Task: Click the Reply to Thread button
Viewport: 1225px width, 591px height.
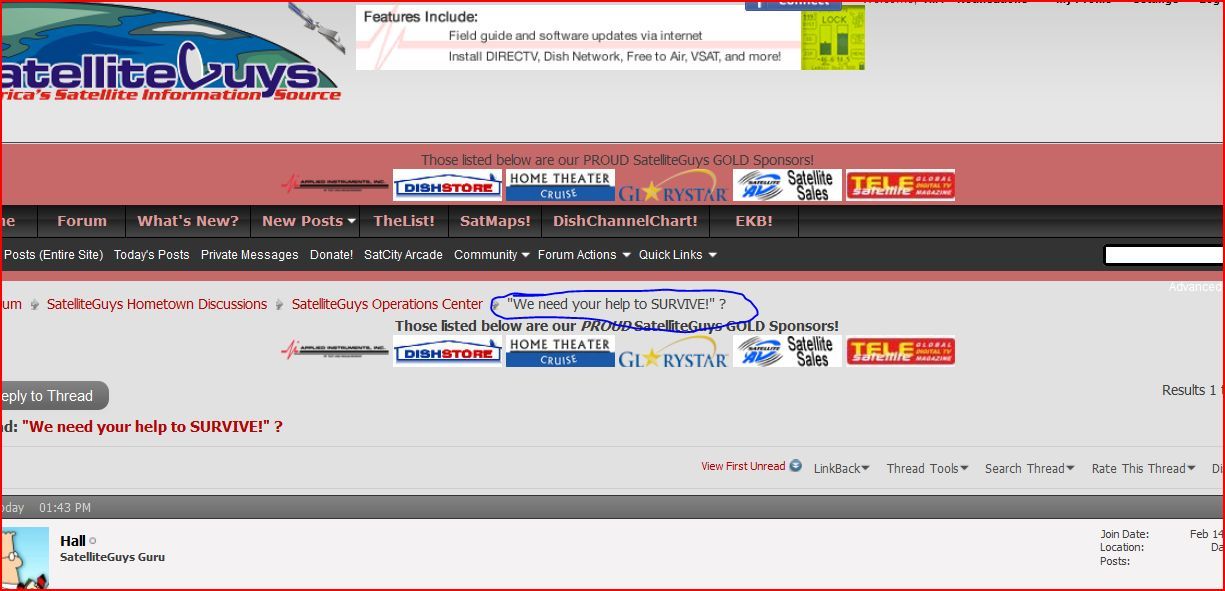Action: 54,396
